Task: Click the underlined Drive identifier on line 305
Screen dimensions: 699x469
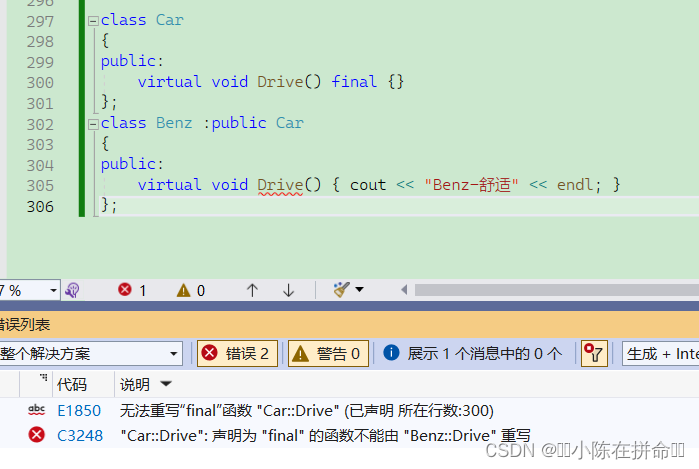Action: tap(280, 185)
